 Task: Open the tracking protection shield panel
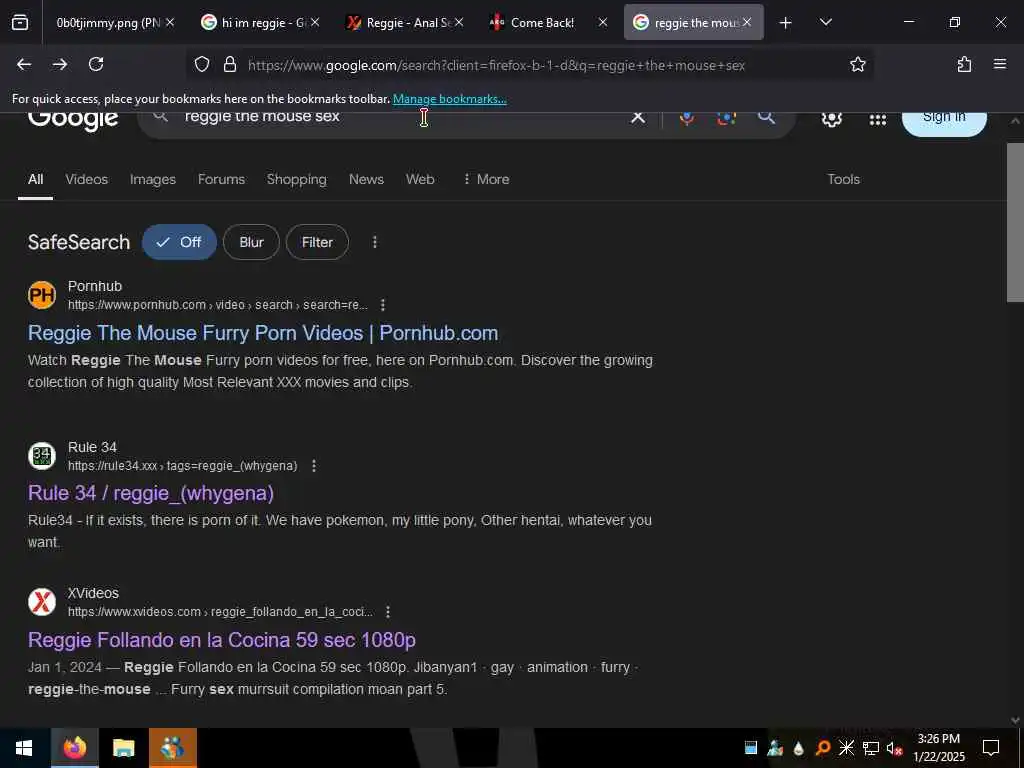click(x=202, y=64)
